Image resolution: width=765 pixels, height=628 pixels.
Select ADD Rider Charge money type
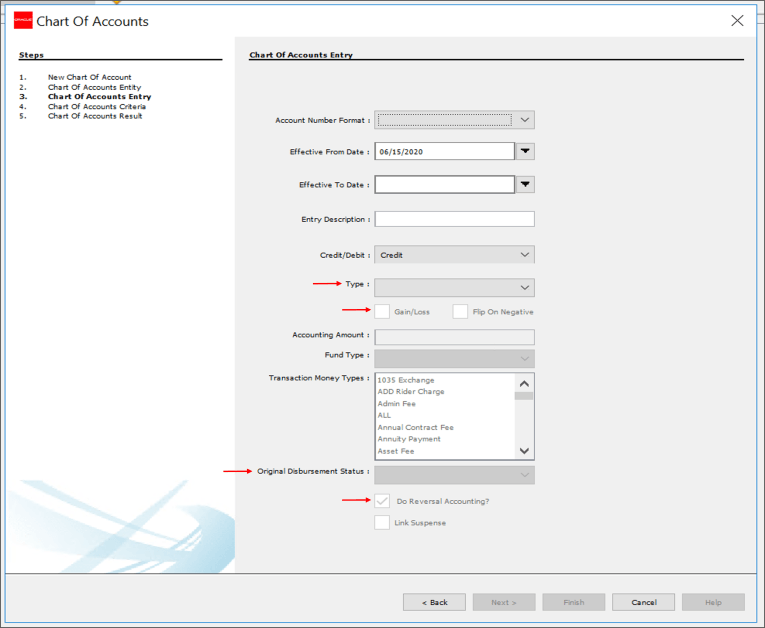411,392
